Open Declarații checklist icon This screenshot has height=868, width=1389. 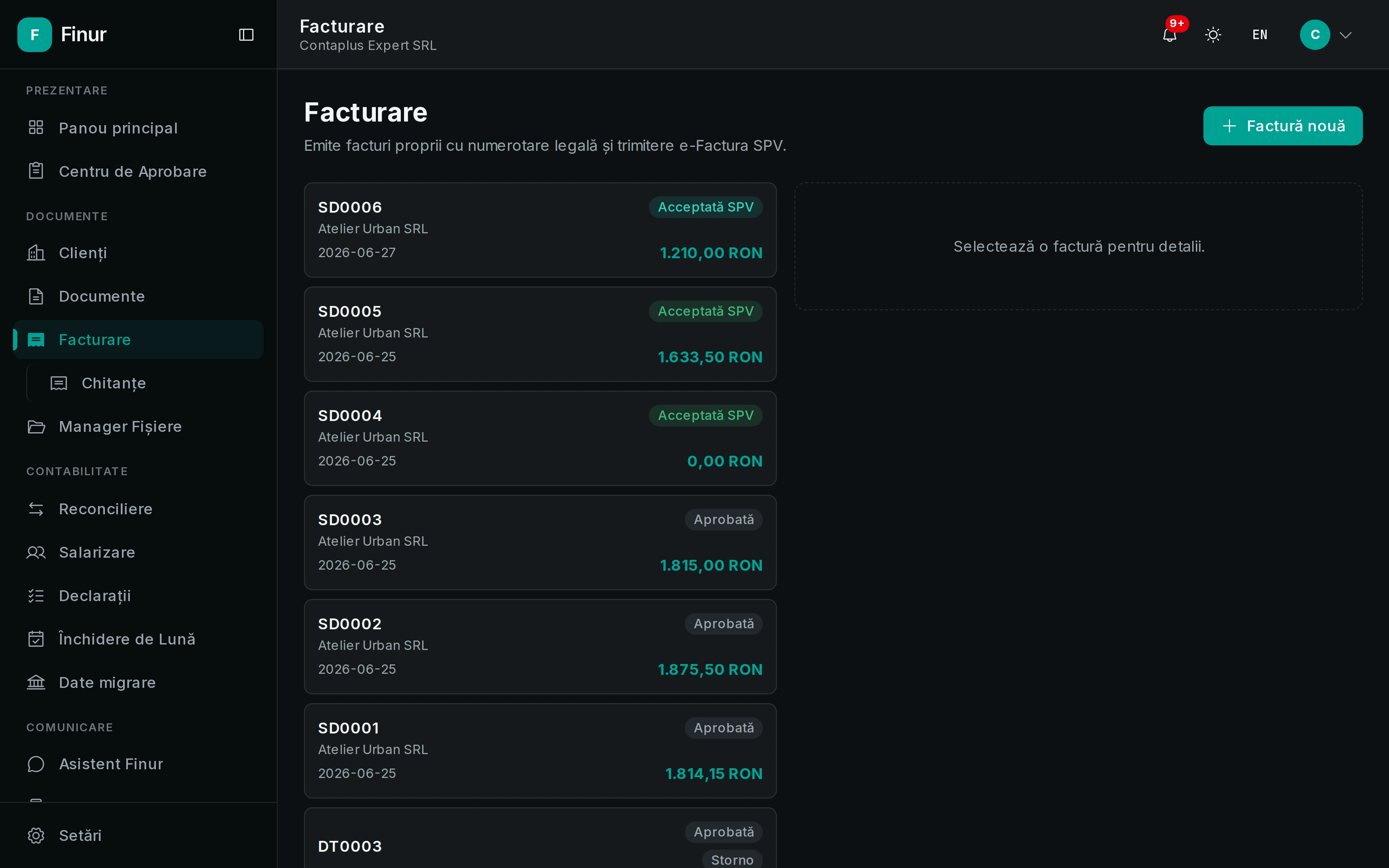pyautogui.click(x=36, y=596)
